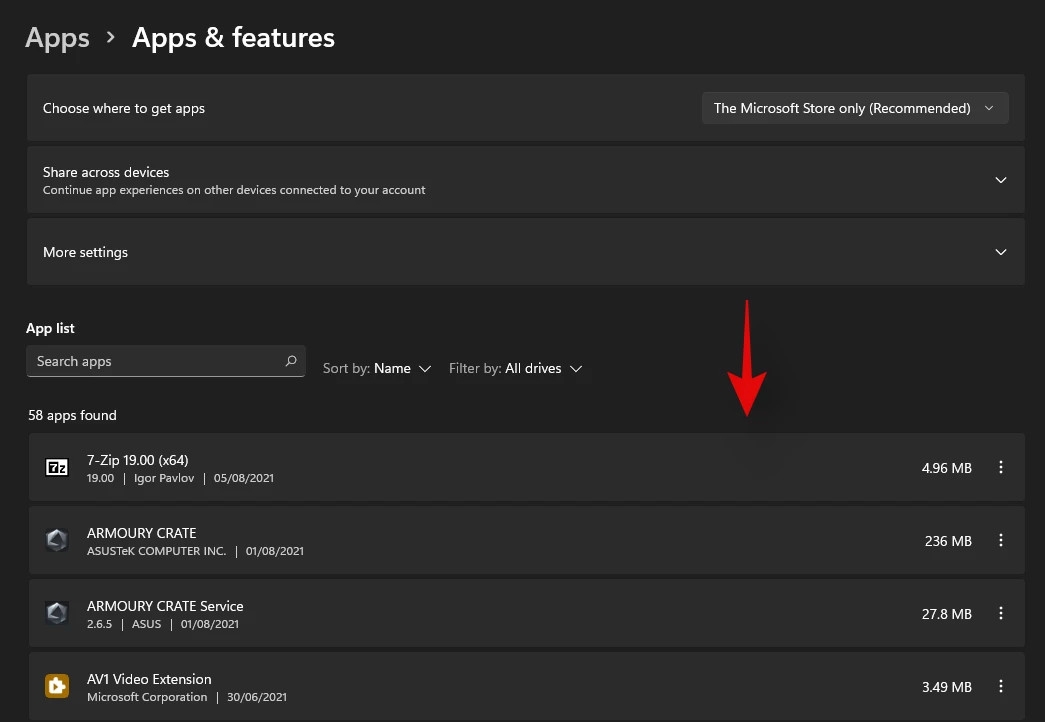The height and width of the screenshot is (722, 1045).
Task: Open AV1 Video Extension more options
Action: pos(1000,686)
